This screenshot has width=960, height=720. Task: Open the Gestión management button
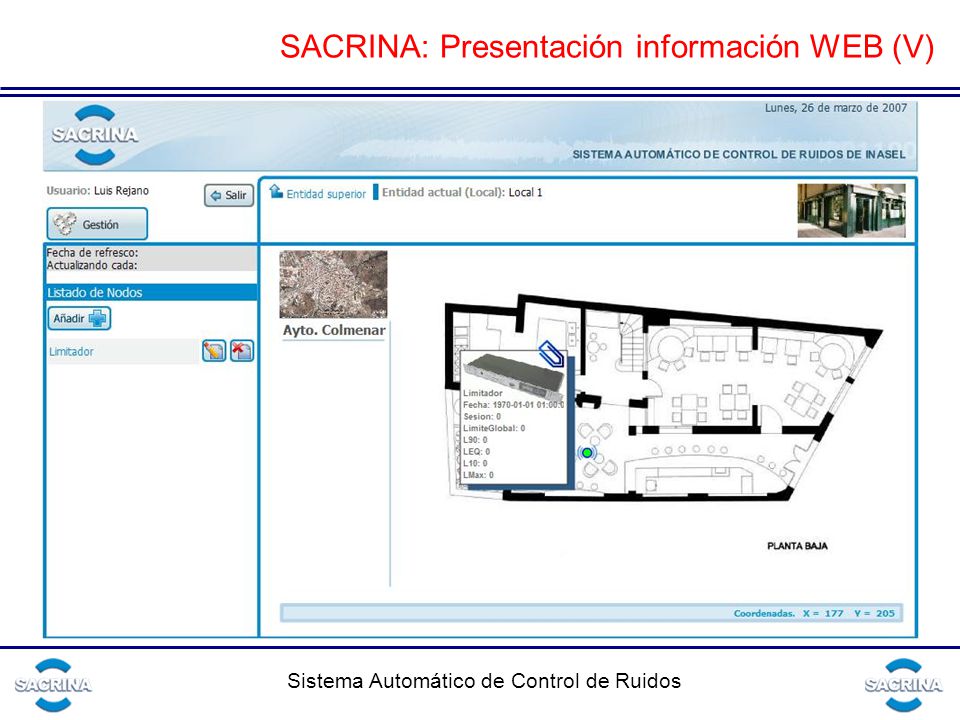coord(97,224)
